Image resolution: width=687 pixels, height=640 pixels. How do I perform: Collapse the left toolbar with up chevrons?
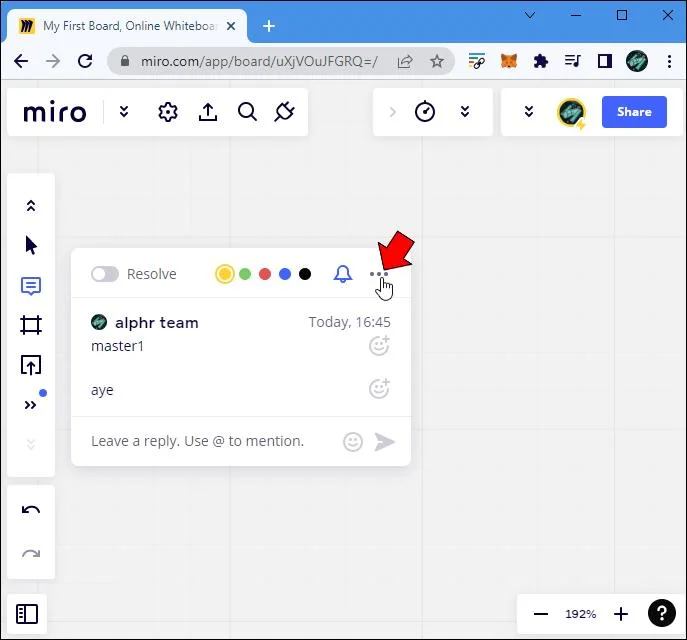pyautogui.click(x=31, y=205)
